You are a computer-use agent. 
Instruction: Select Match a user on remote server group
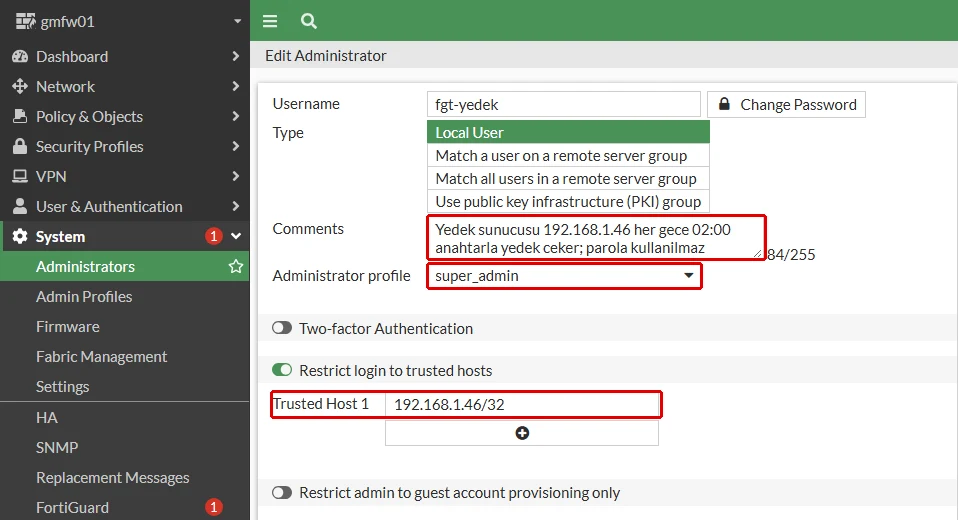pos(568,156)
